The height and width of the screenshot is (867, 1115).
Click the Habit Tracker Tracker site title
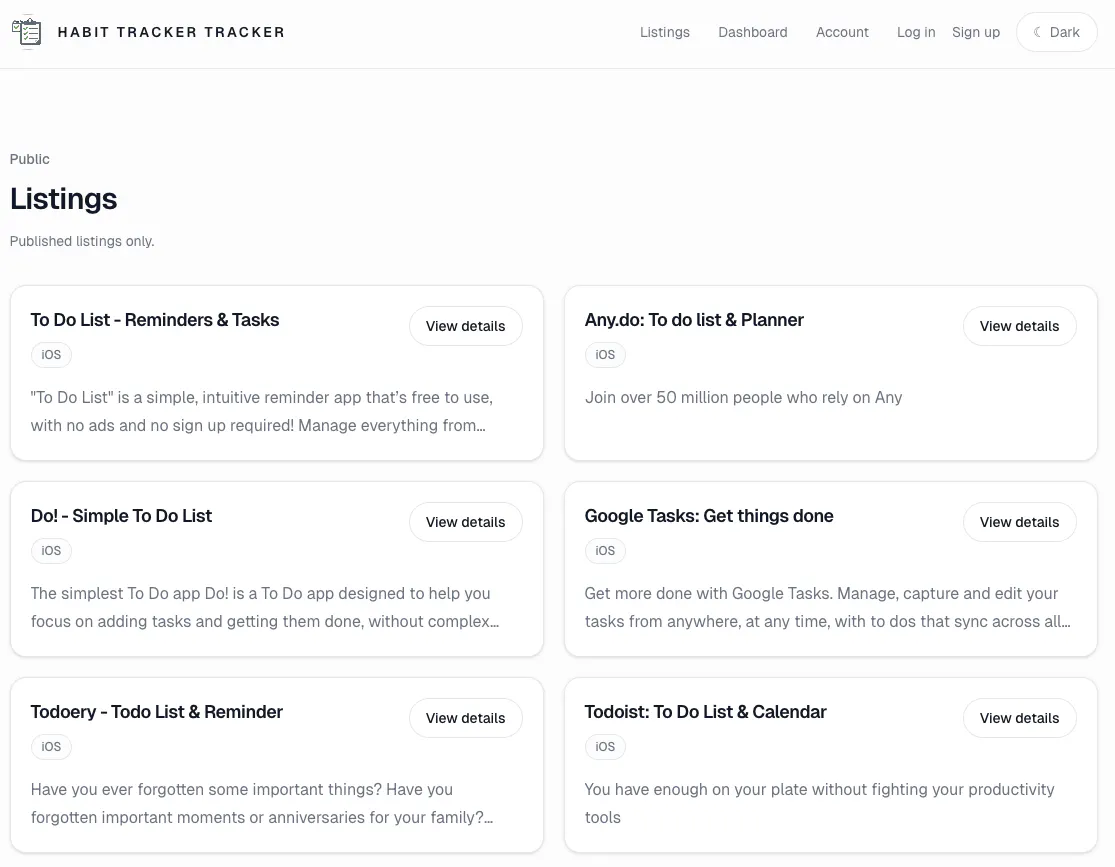(171, 32)
